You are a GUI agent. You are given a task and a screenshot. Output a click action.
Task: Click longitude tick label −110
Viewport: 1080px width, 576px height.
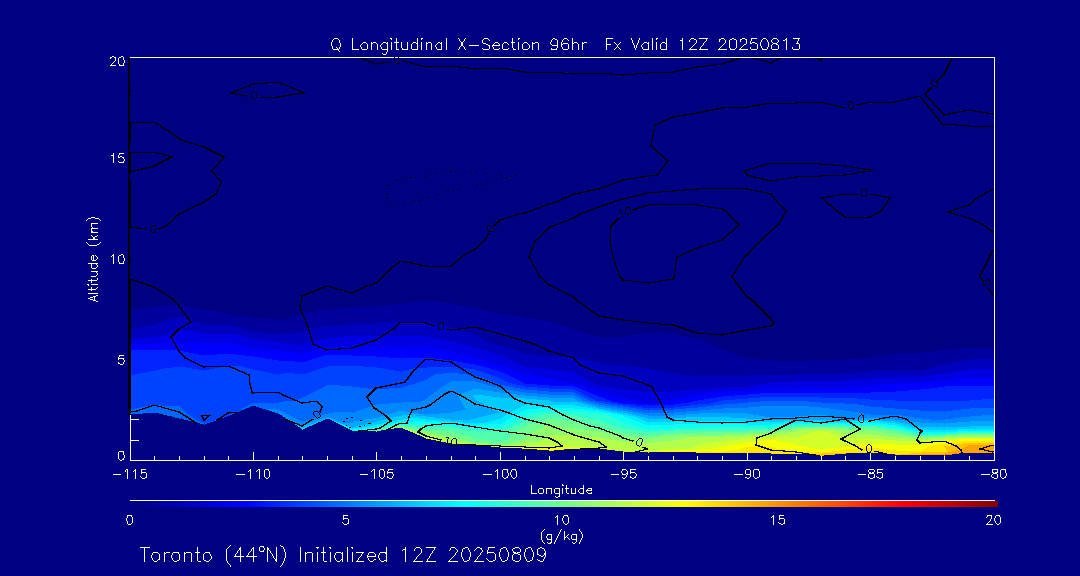(x=253, y=475)
